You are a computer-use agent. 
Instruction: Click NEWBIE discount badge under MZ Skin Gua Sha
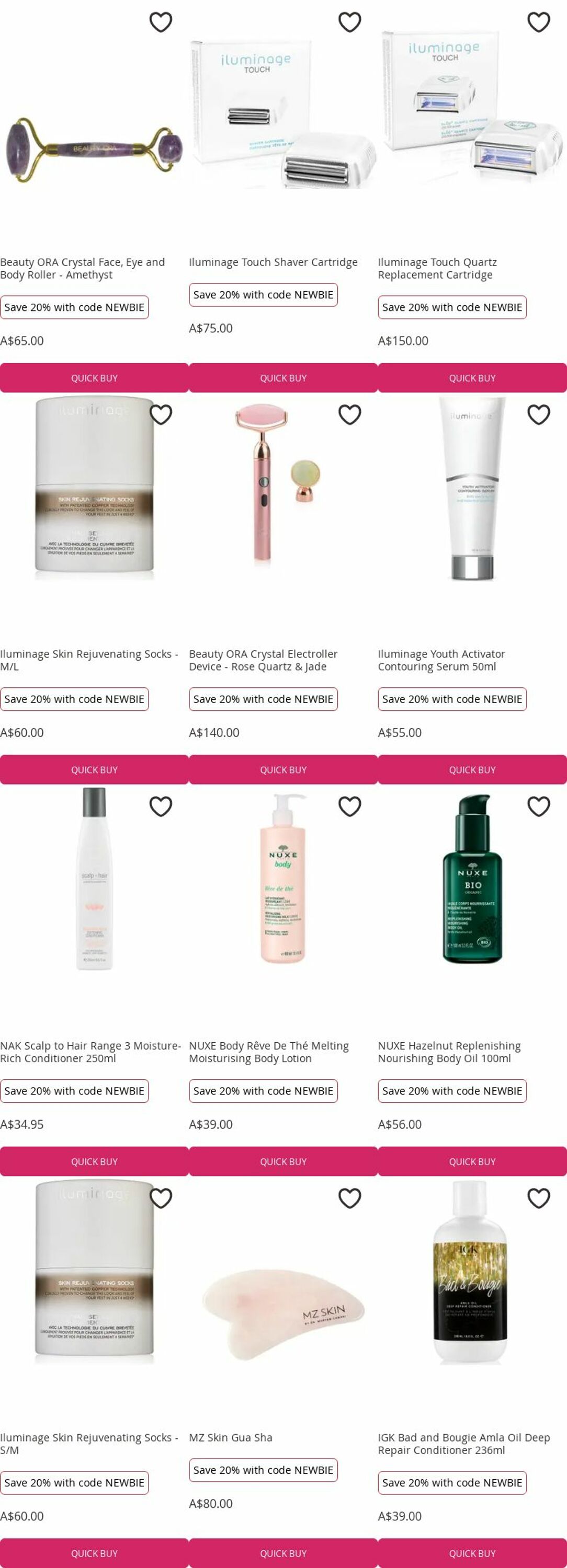pos(263,1470)
